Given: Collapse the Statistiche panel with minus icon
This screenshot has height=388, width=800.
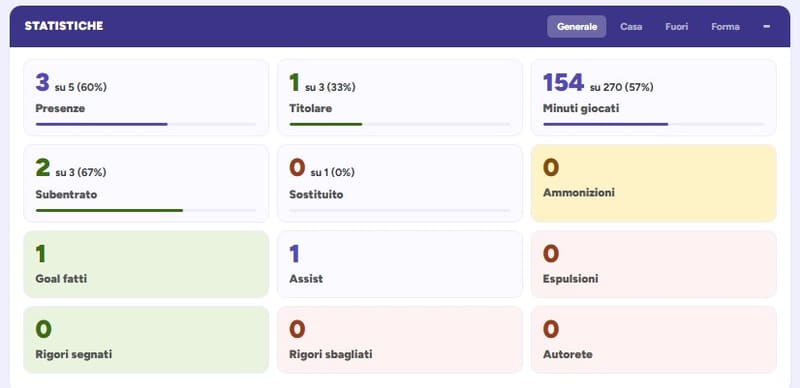Looking at the screenshot, I should pos(766,27).
